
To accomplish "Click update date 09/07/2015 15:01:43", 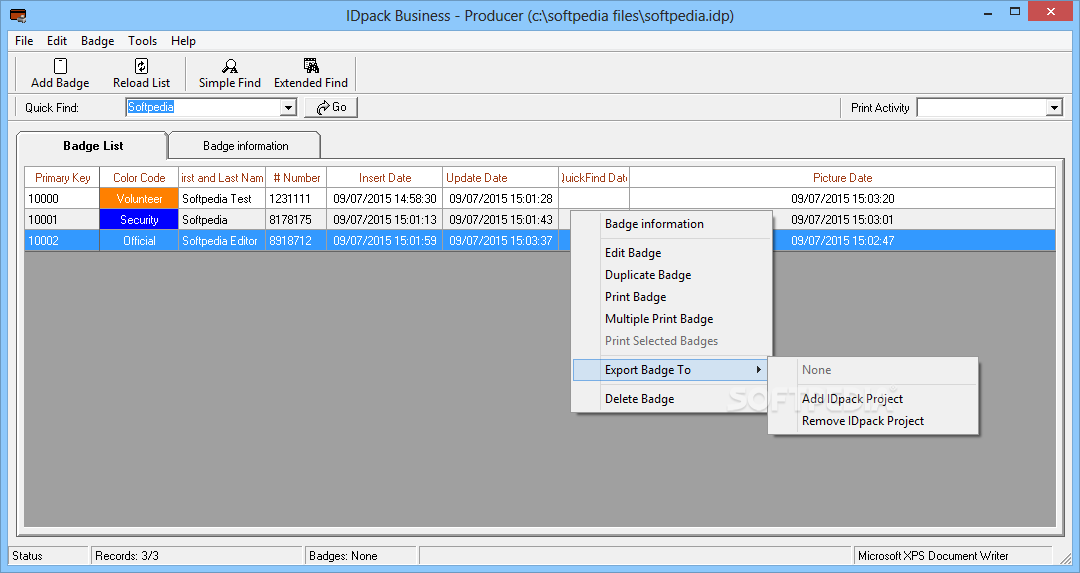I will [500, 220].
